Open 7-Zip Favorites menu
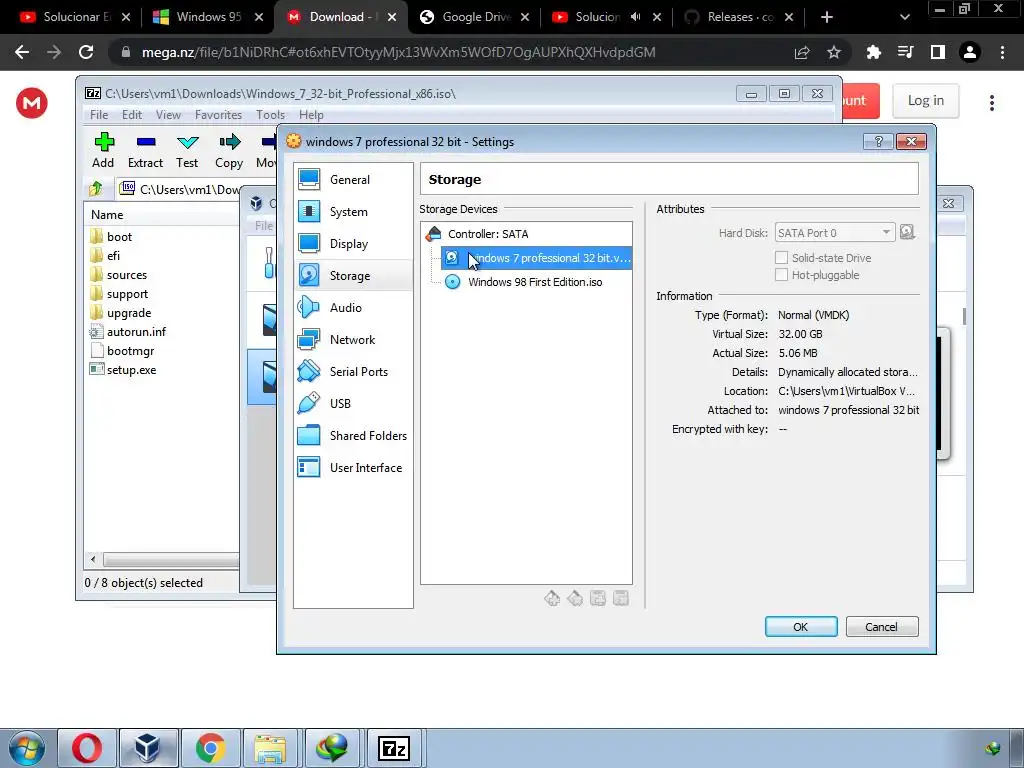Image resolution: width=1024 pixels, height=768 pixels. [x=218, y=115]
